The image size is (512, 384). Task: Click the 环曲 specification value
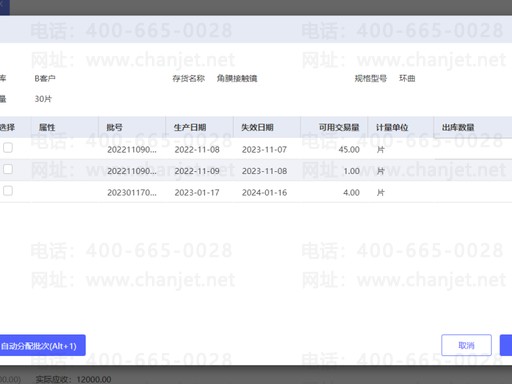[x=407, y=79]
